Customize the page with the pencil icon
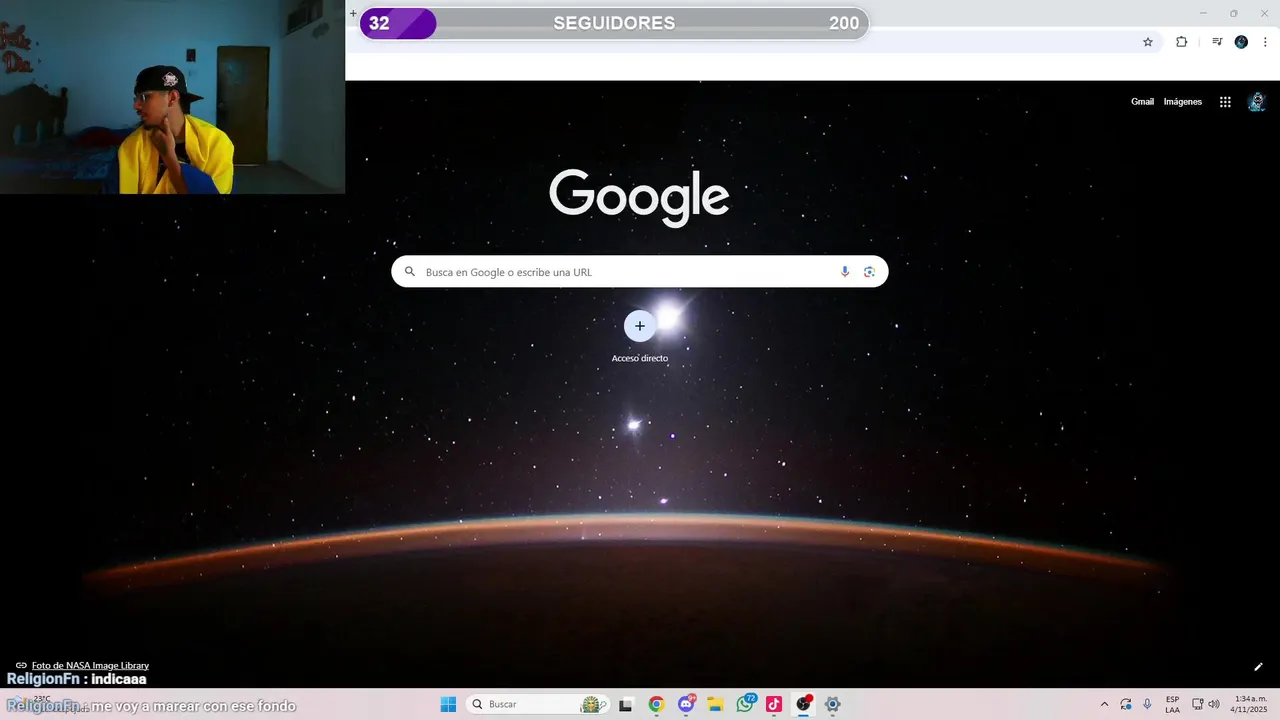This screenshot has height=720, width=1280. [1258, 667]
